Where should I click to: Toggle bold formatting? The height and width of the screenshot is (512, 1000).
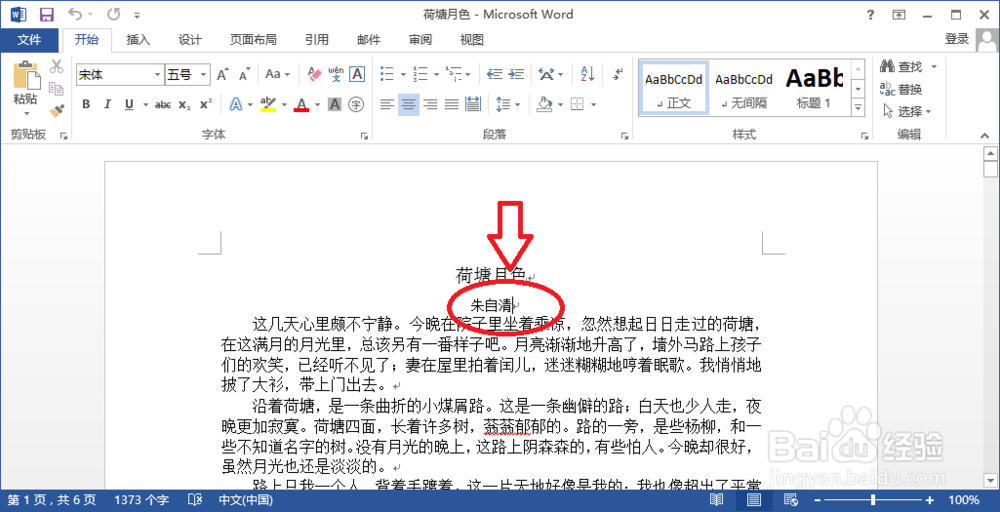pos(86,105)
